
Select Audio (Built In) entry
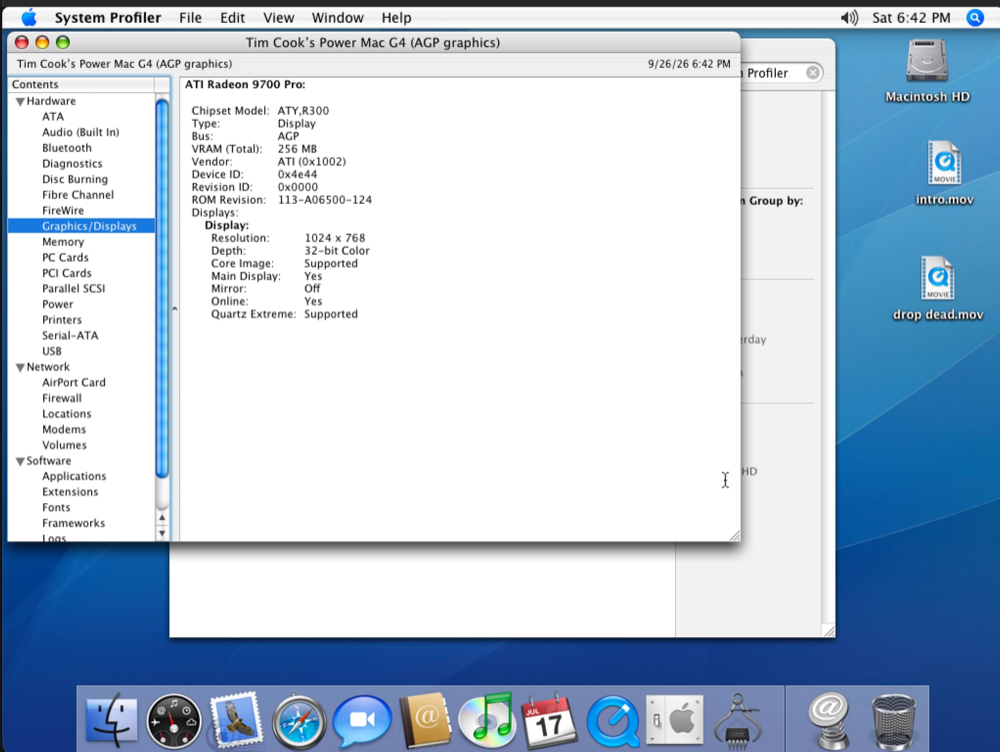click(x=82, y=132)
